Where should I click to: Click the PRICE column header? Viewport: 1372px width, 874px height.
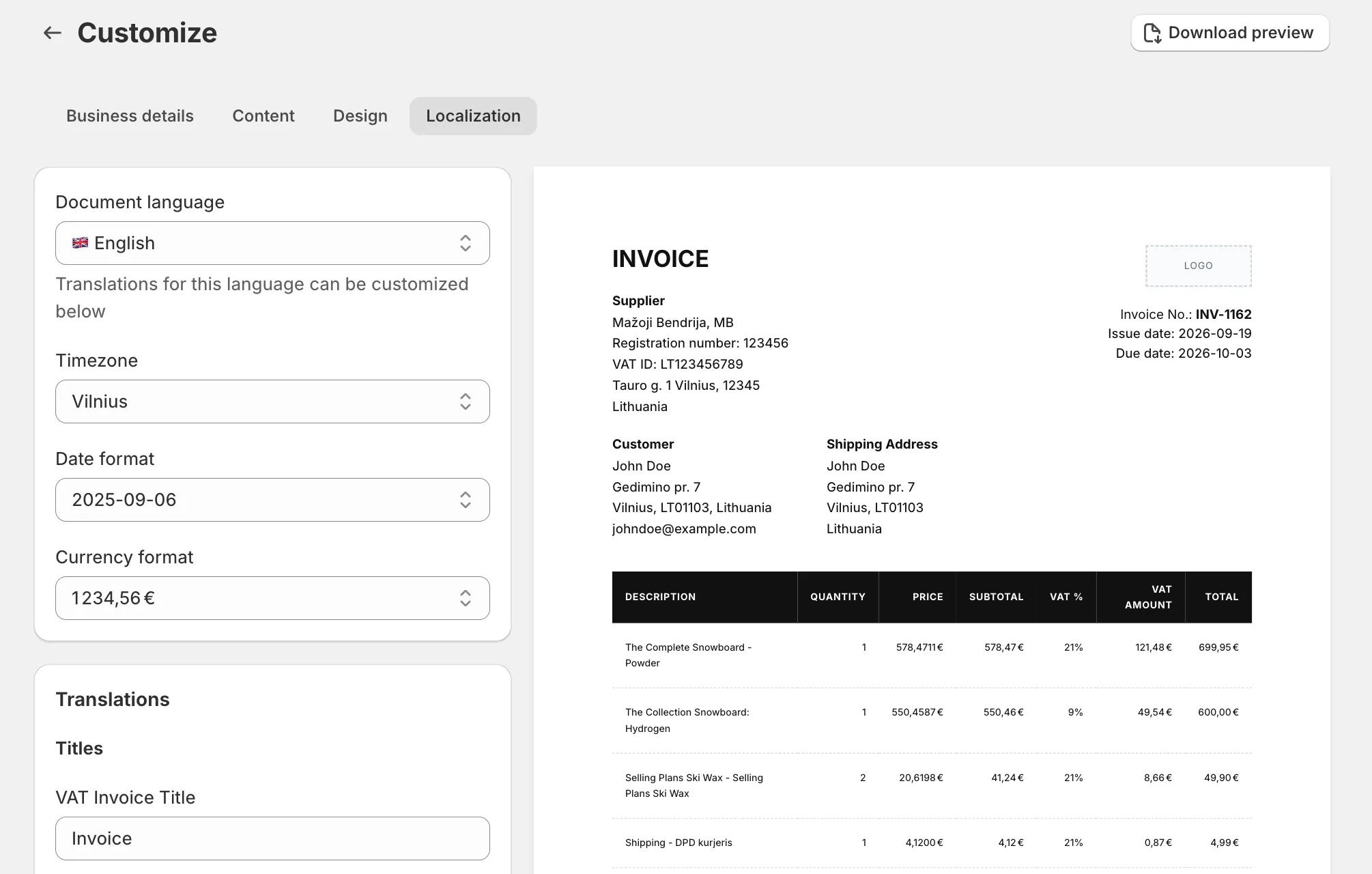coord(928,597)
